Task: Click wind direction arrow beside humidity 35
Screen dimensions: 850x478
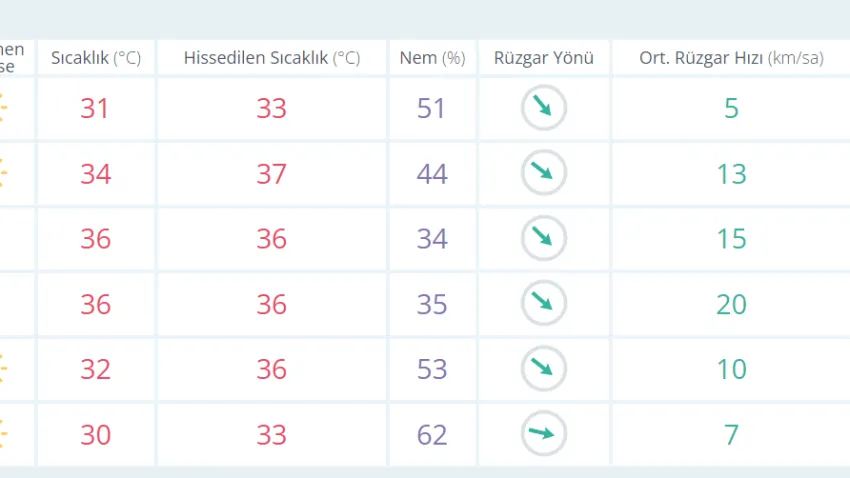Action: click(x=544, y=303)
